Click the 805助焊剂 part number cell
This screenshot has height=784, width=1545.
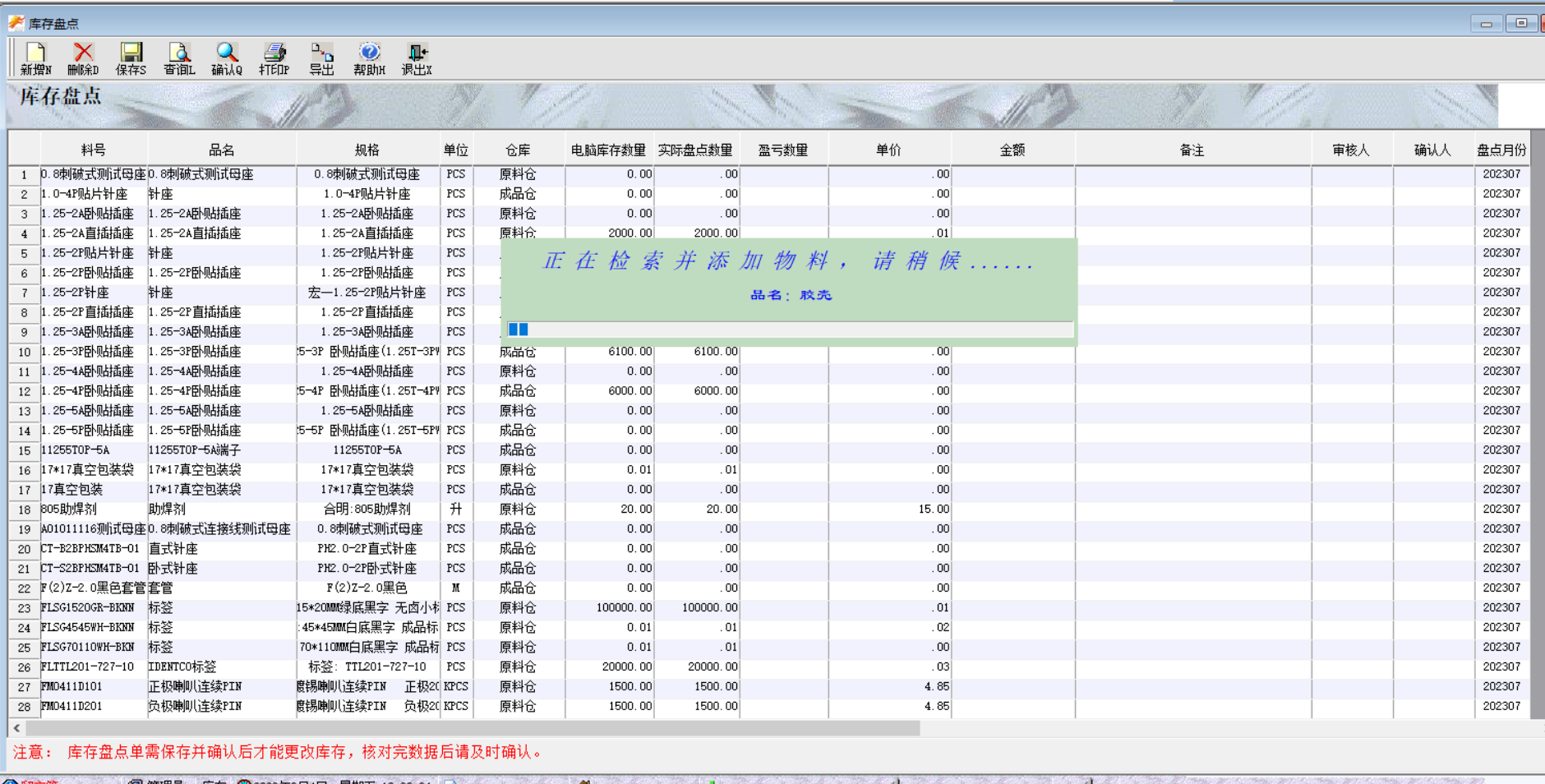click(94, 510)
